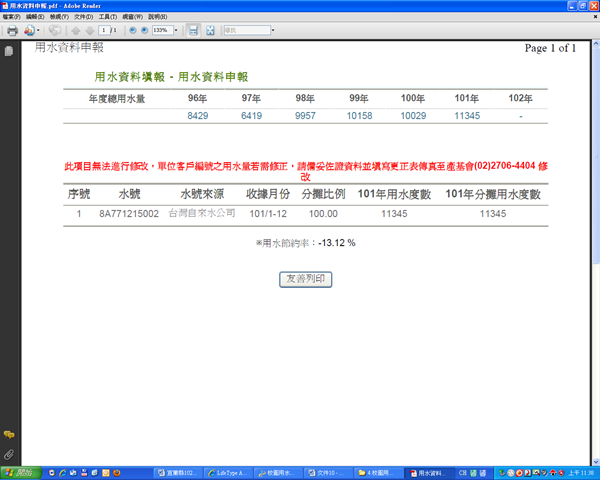
Task: Click the water saving rate -13.12 %
Action: [337, 243]
